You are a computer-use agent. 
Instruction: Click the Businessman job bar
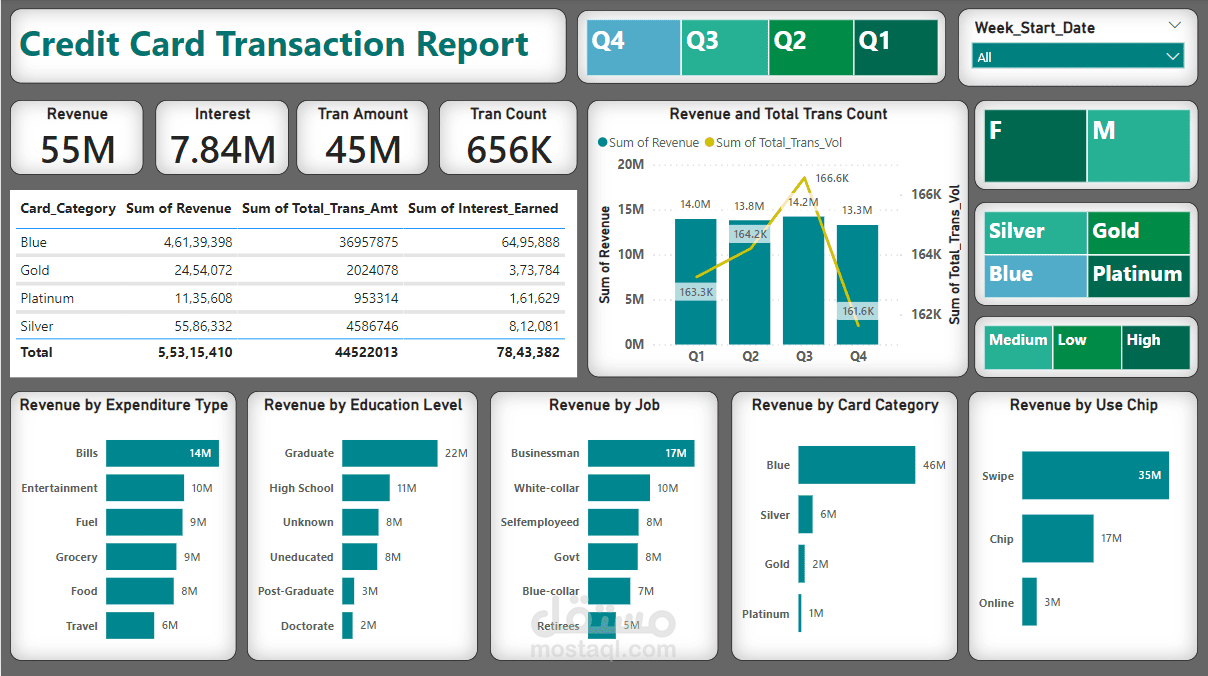[x=641, y=453]
